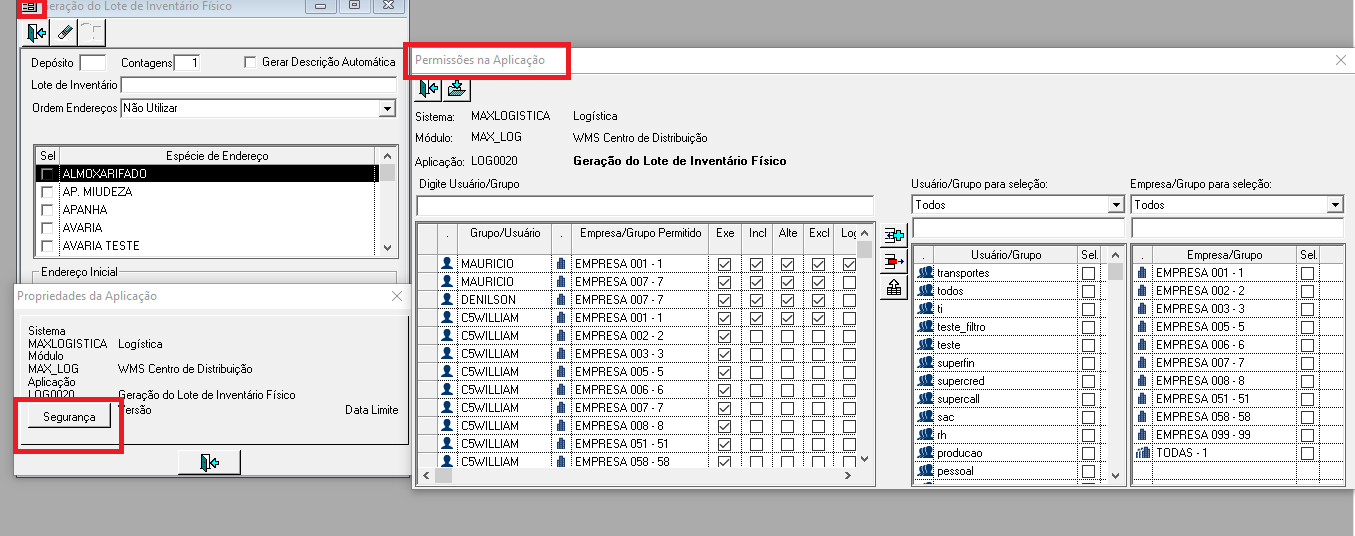
Task: Click Grupo/Usuário column header
Action: pos(505,233)
